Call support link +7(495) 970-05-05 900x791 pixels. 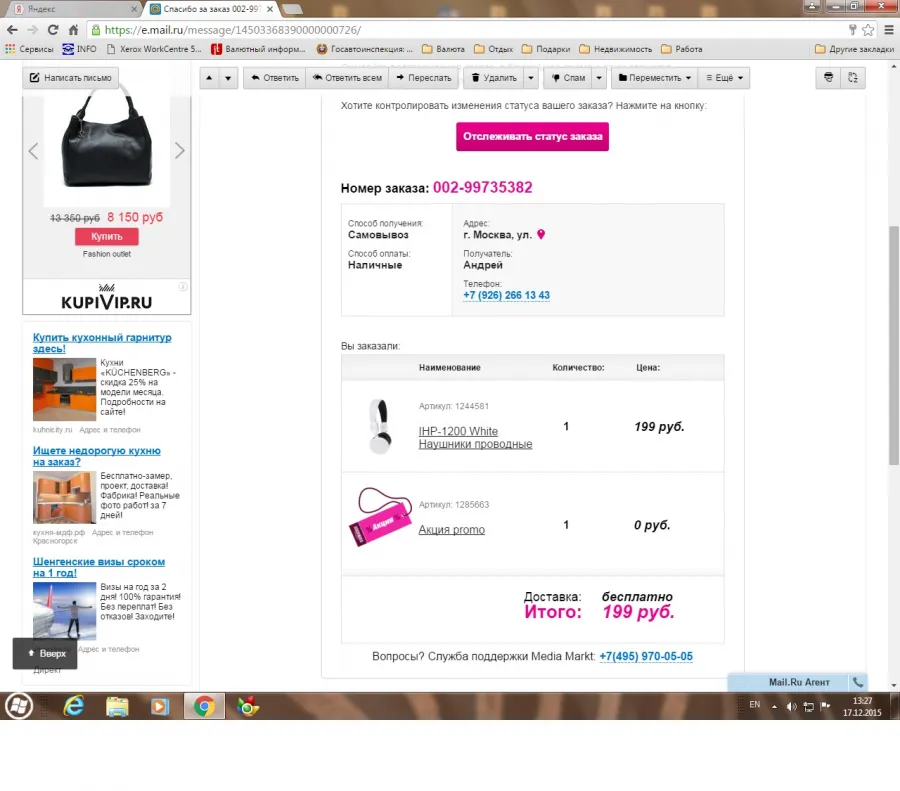point(646,656)
